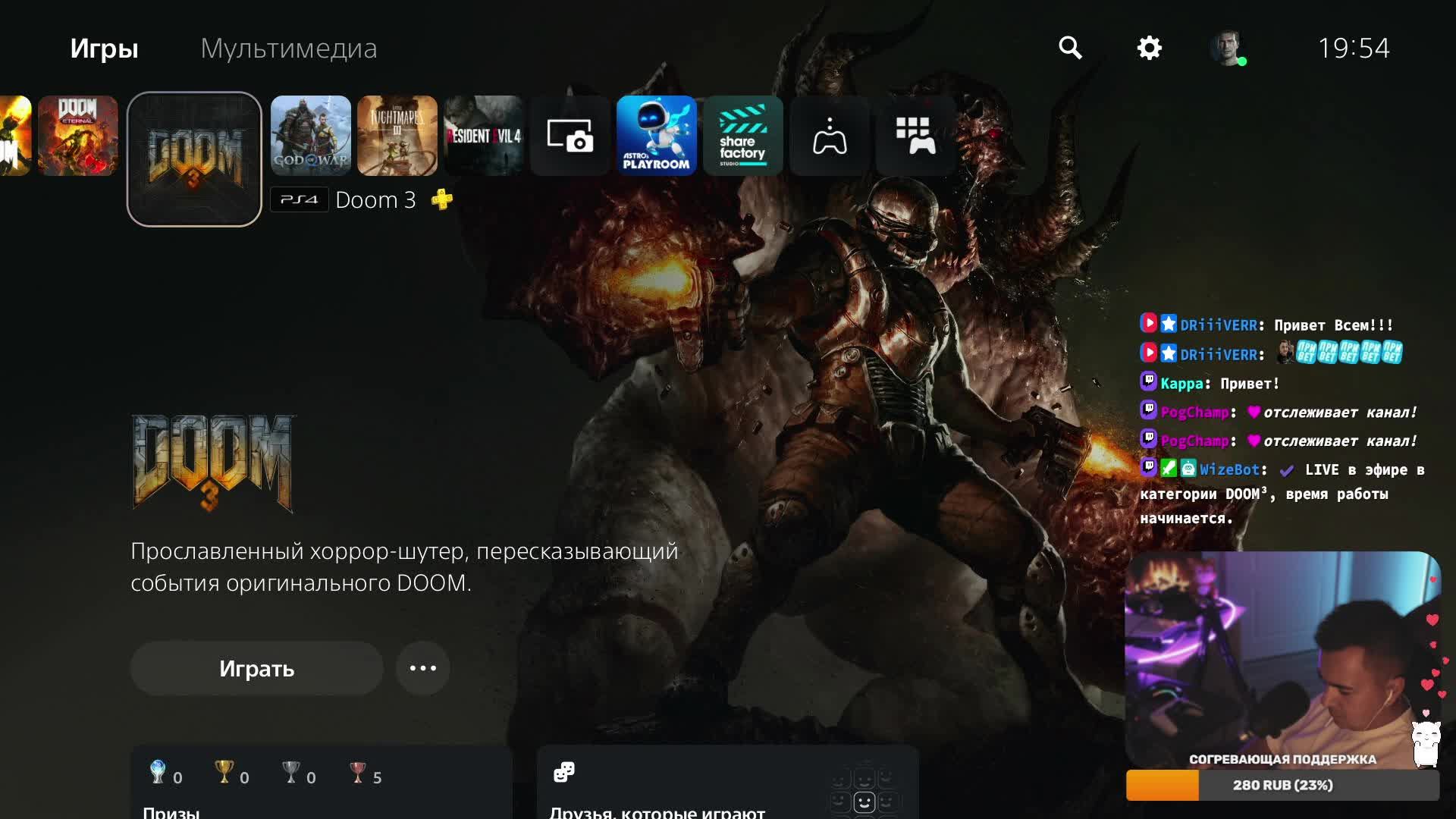Open Settings gear icon
This screenshot has width=1456, height=819.
tap(1149, 48)
